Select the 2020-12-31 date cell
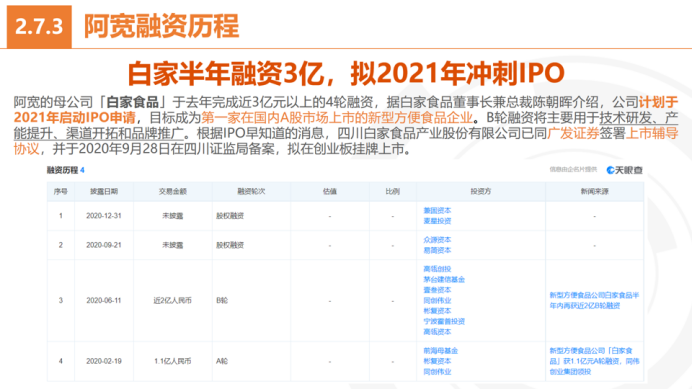This screenshot has width=692, height=390. point(104,216)
